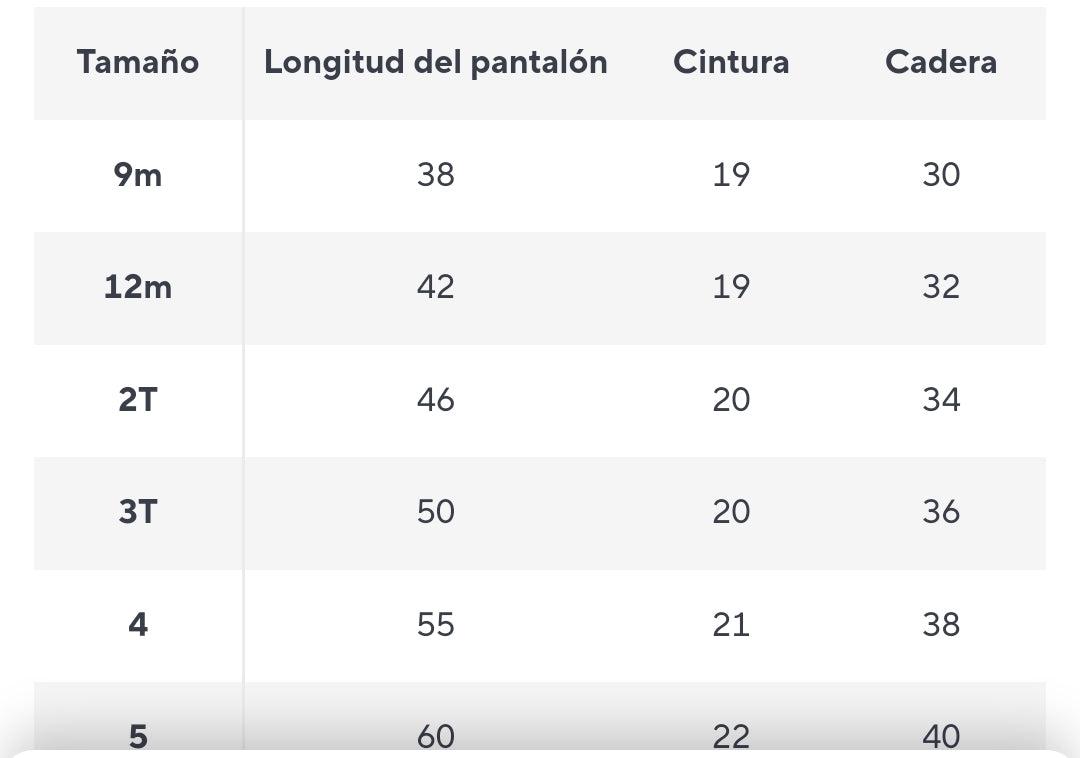Select waist value 21 for size 4
Image resolution: width=1080 pixels, height=758 pixels.
pos(731,625)
